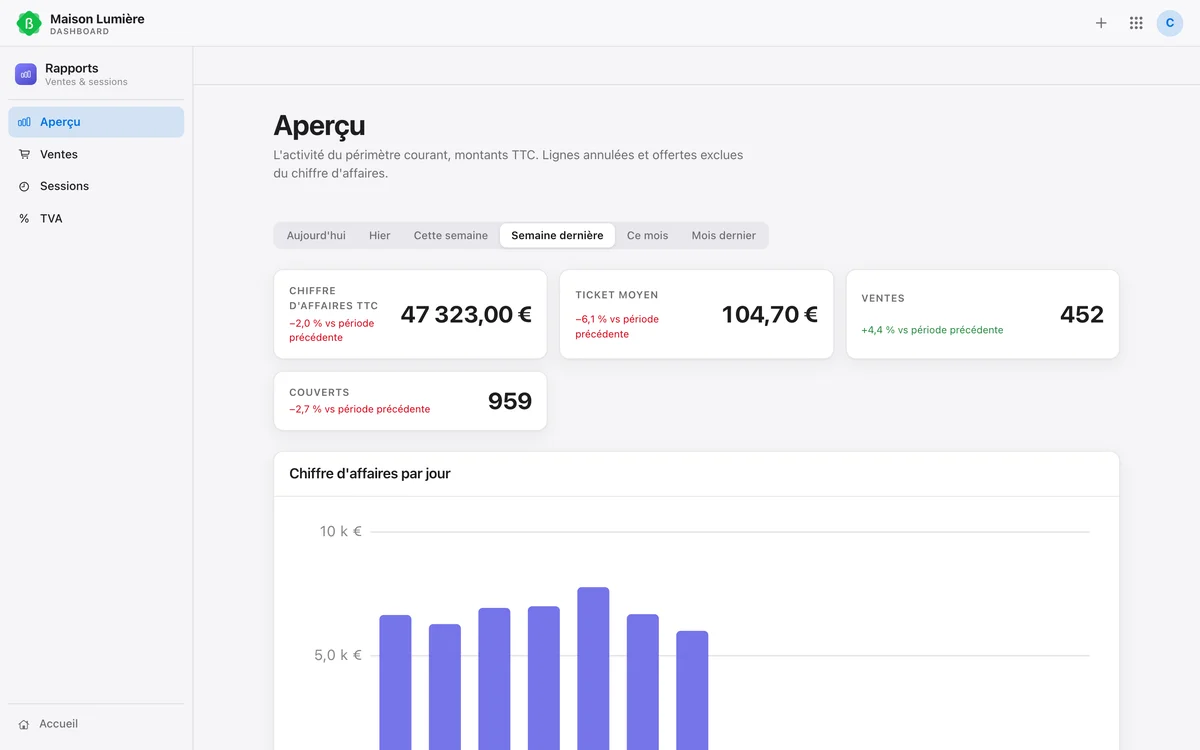The height and width of the screenshot is (750, 1200).
Task: Click the last bar in the chart
Action: tap(692, 690)
